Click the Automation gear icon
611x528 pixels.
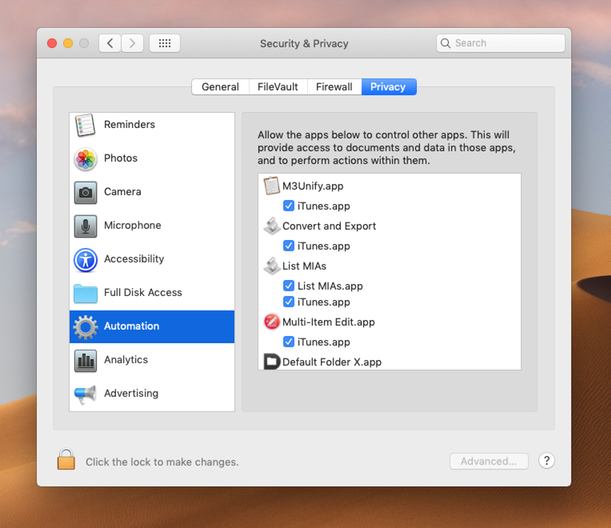tap(85, 327)
